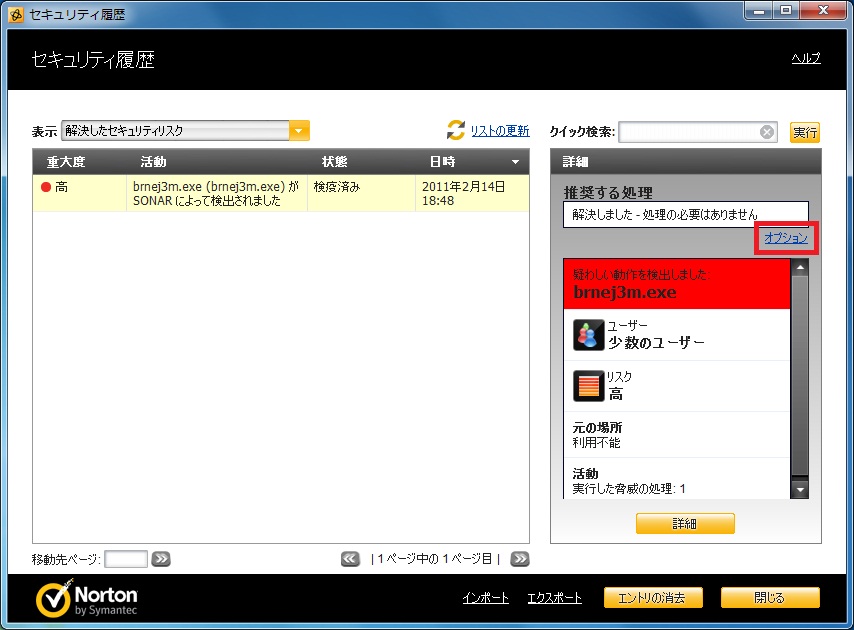Click the 1 ページ中の 1 ページ目 page indicator
Screen dimensions: 854x630
click(x=435, y=559)
